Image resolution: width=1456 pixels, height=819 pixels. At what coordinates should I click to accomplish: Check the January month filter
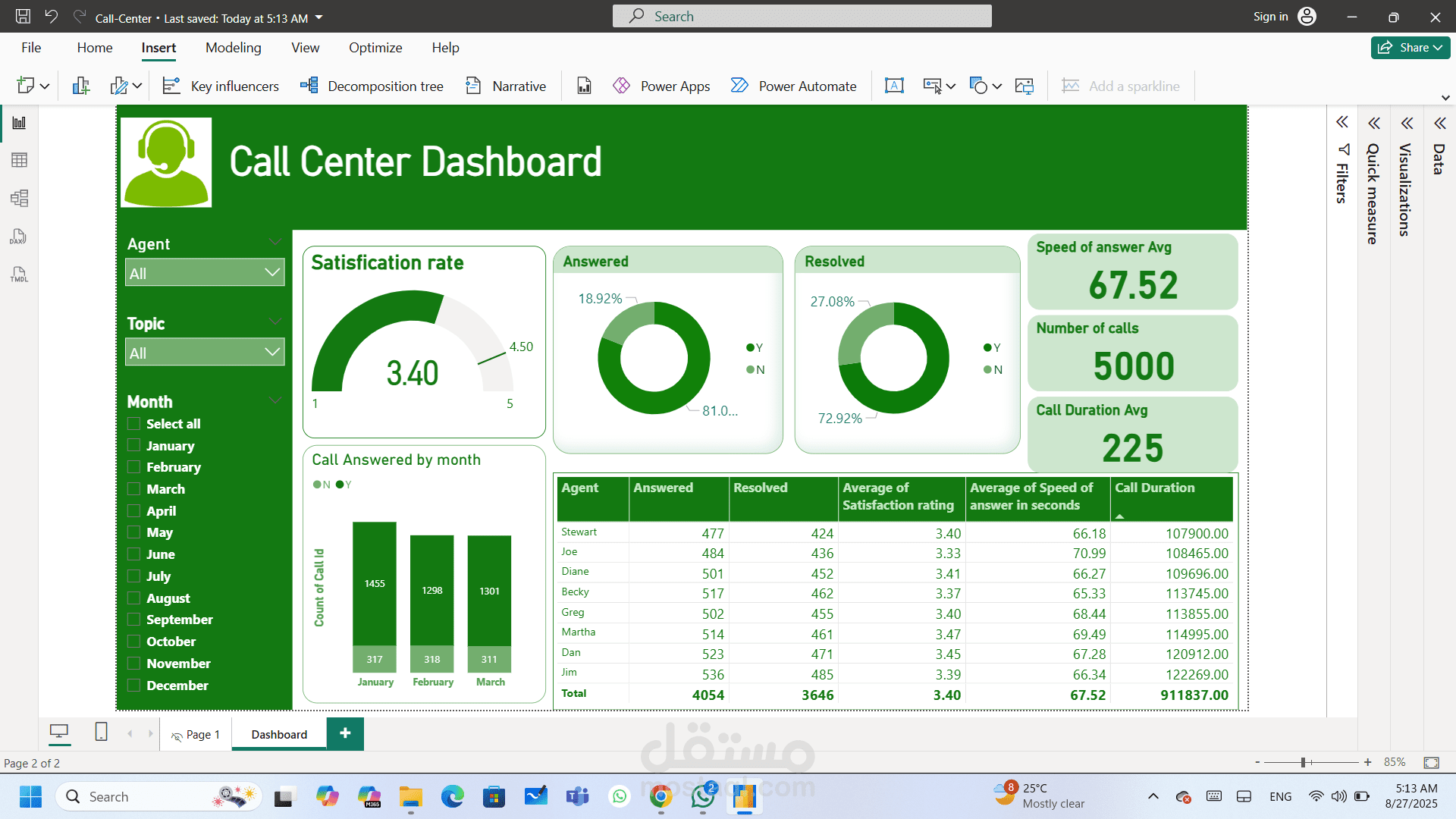point(134,446)
